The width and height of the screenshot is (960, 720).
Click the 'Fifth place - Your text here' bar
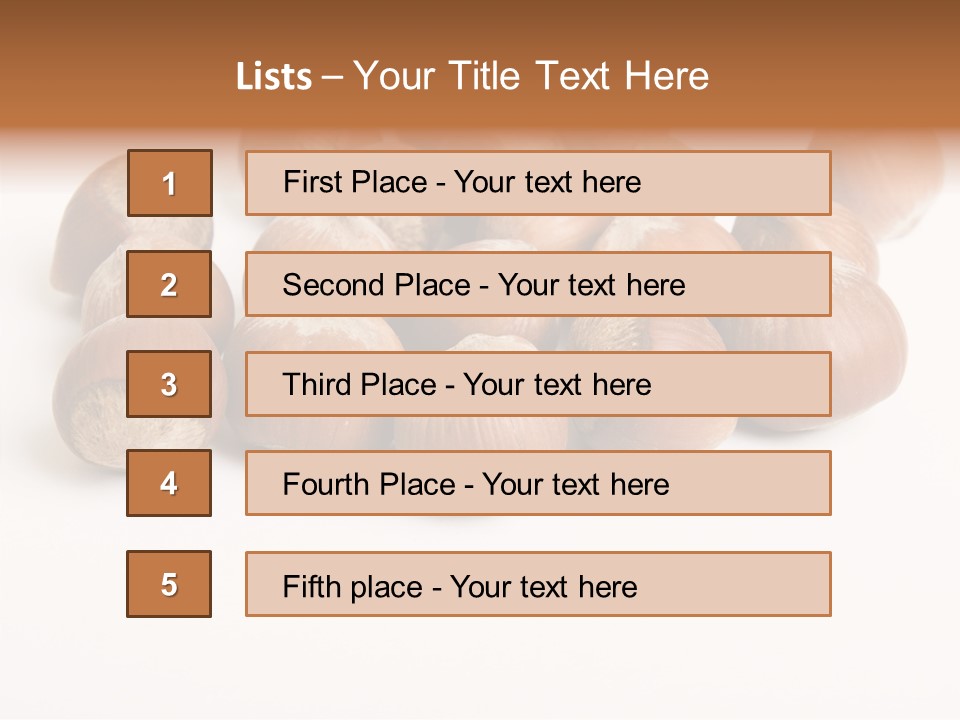pos(538,584)
